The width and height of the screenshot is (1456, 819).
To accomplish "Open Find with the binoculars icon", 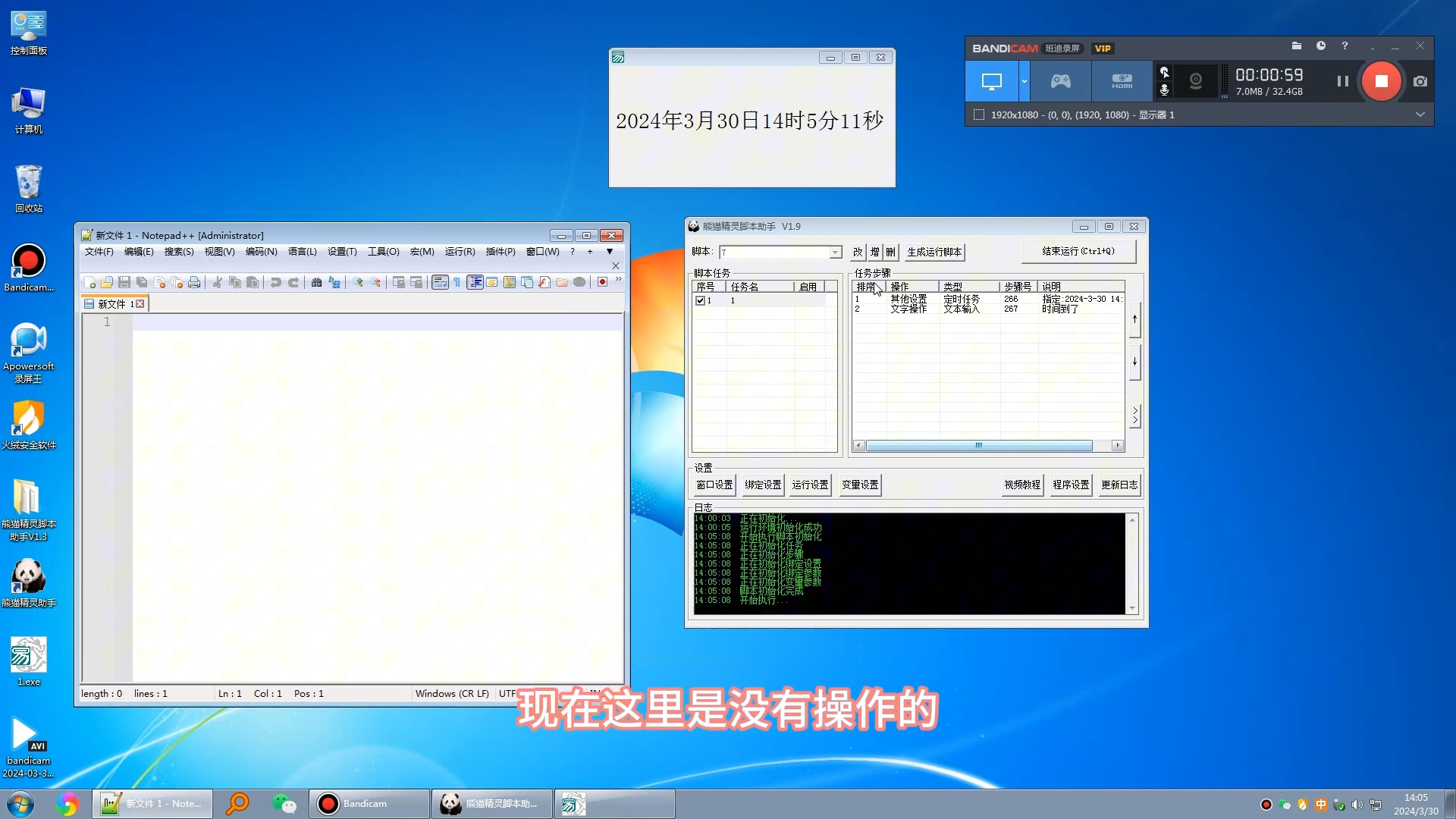I will [x=317, y=282].
